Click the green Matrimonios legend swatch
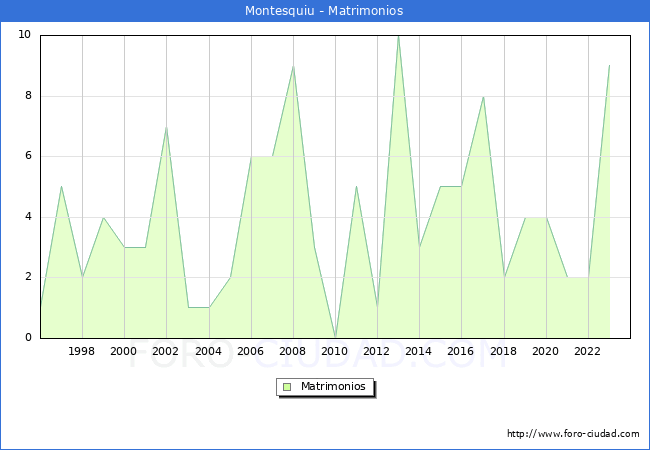650x450 pixels. click(x=287, y=387)
